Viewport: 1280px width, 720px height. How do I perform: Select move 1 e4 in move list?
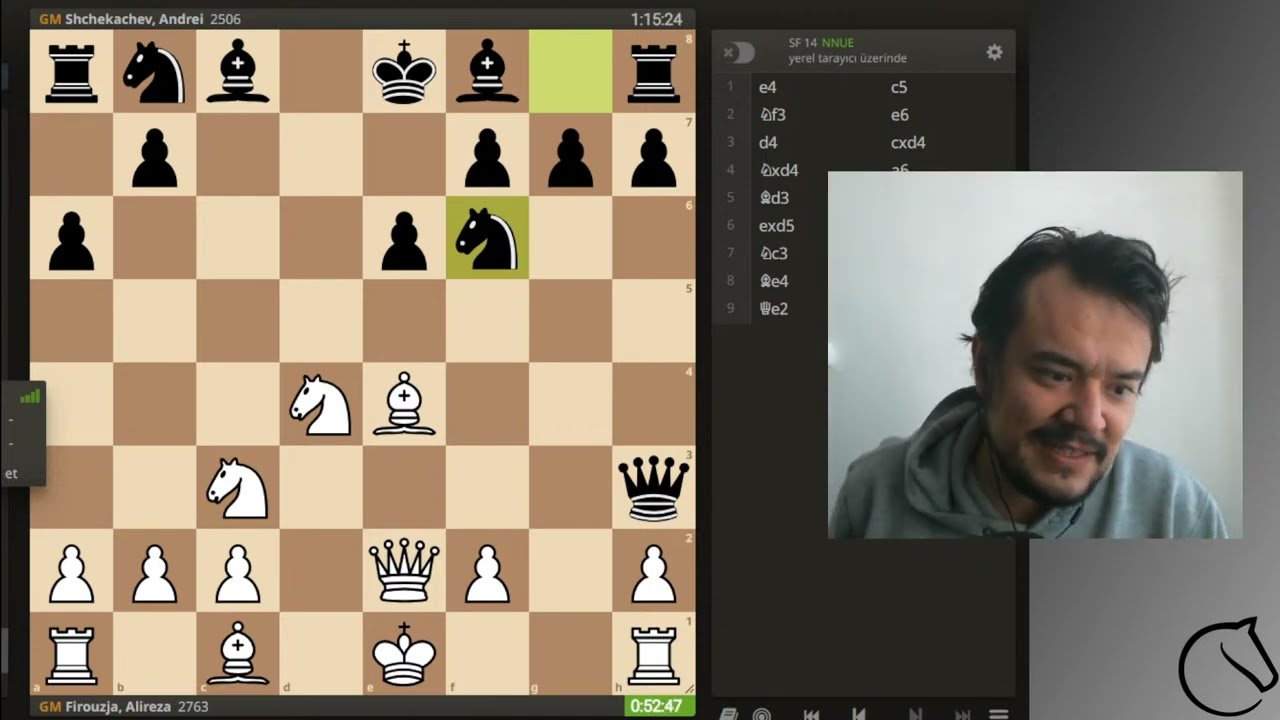point(768,87)
